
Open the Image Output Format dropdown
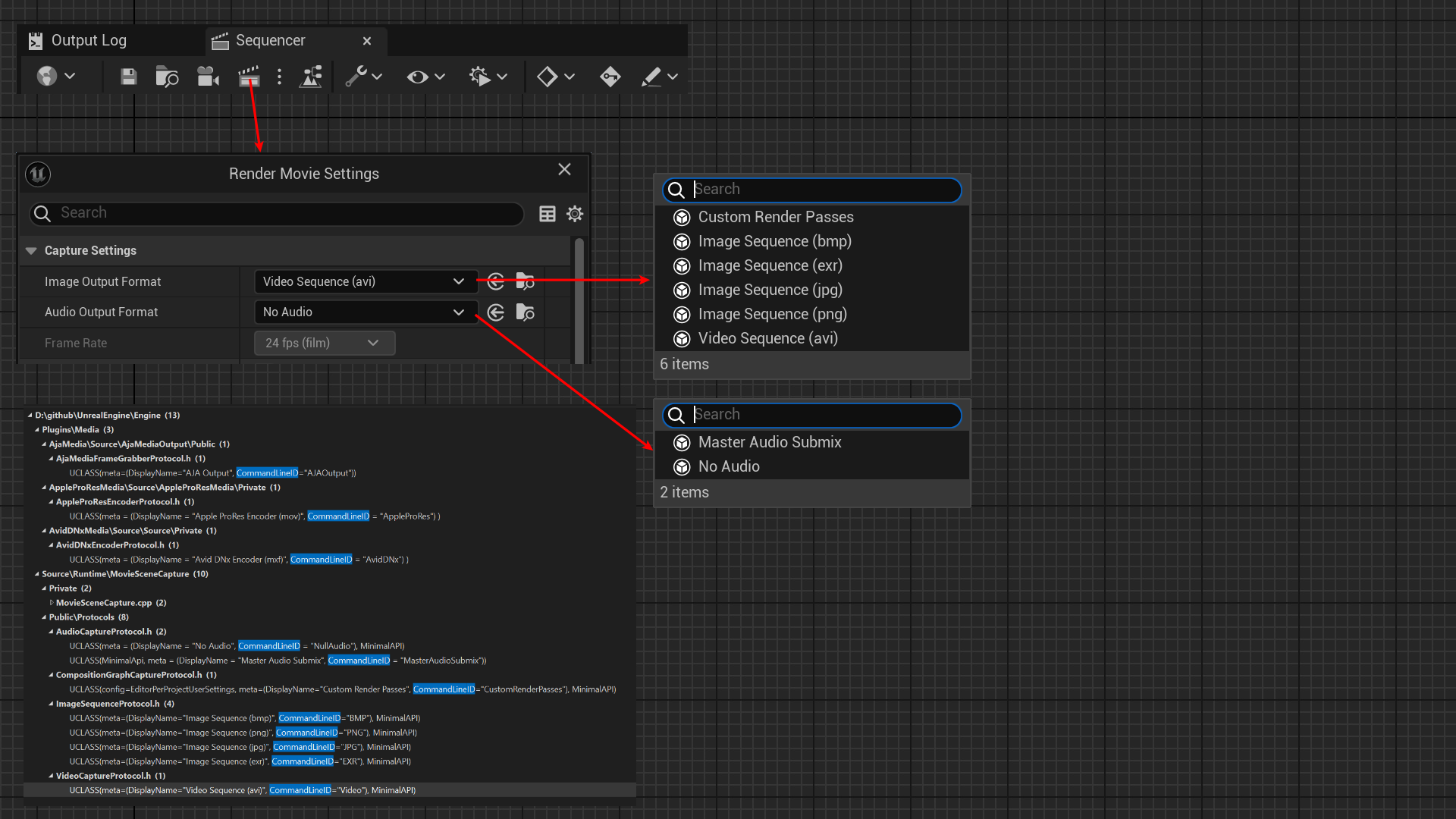pyautogui.click(x=366, y=282)
